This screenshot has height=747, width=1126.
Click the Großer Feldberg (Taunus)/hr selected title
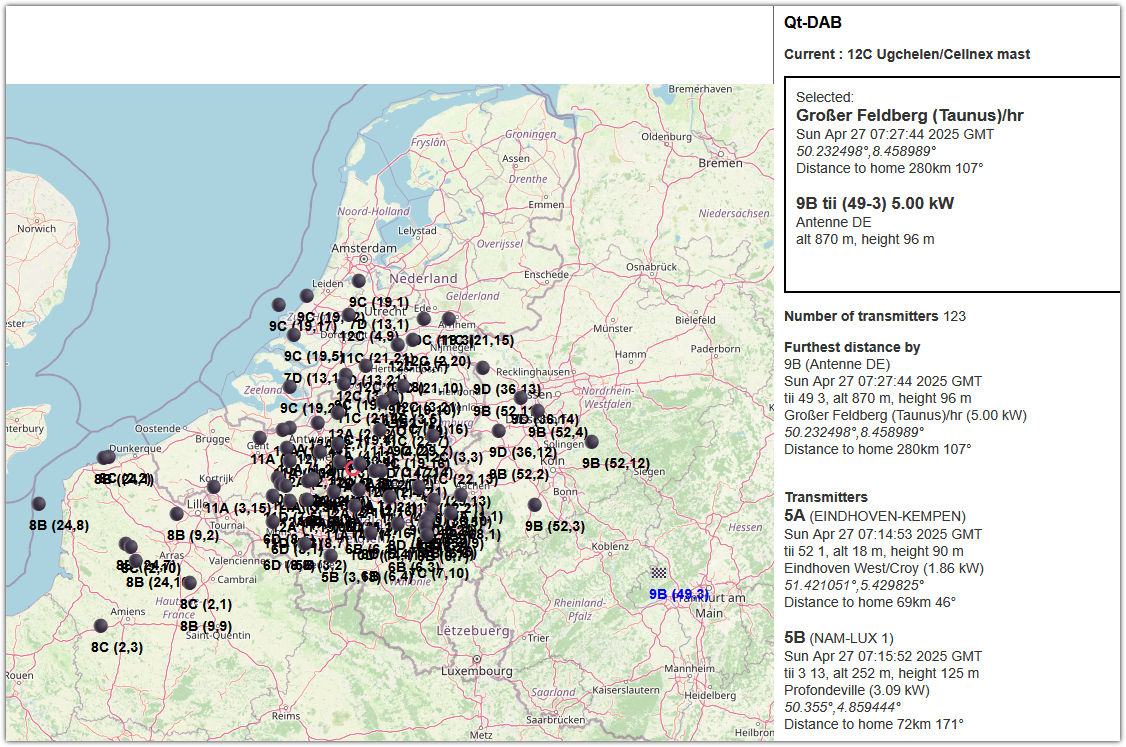[909, 116]
